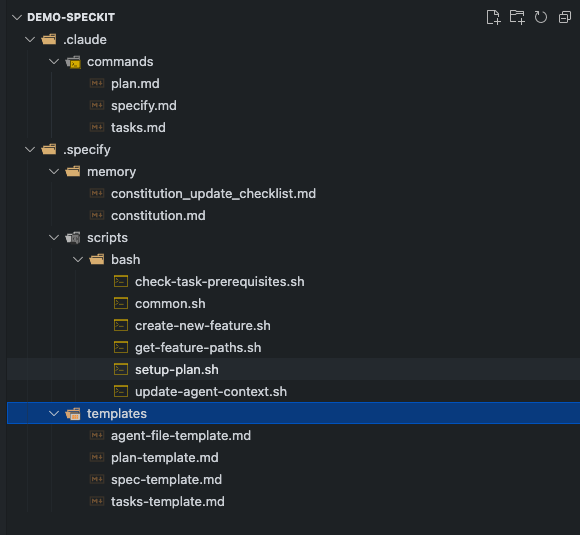Screen dimensions: 580x535
Task: Select the .claude folder label
Action: point(85,40)
